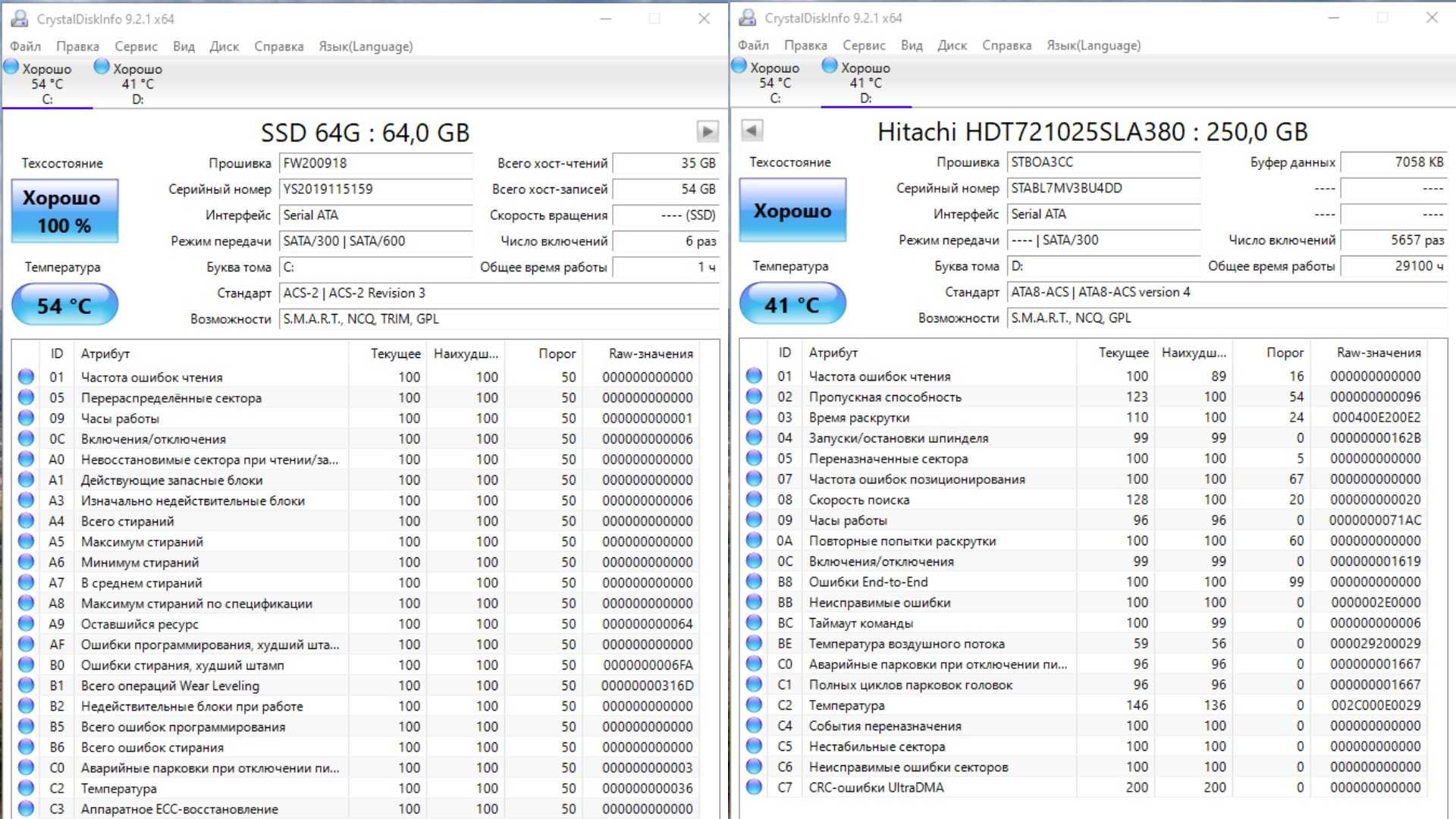Click raw value 0000000071AC in right table

point(1375,520)
